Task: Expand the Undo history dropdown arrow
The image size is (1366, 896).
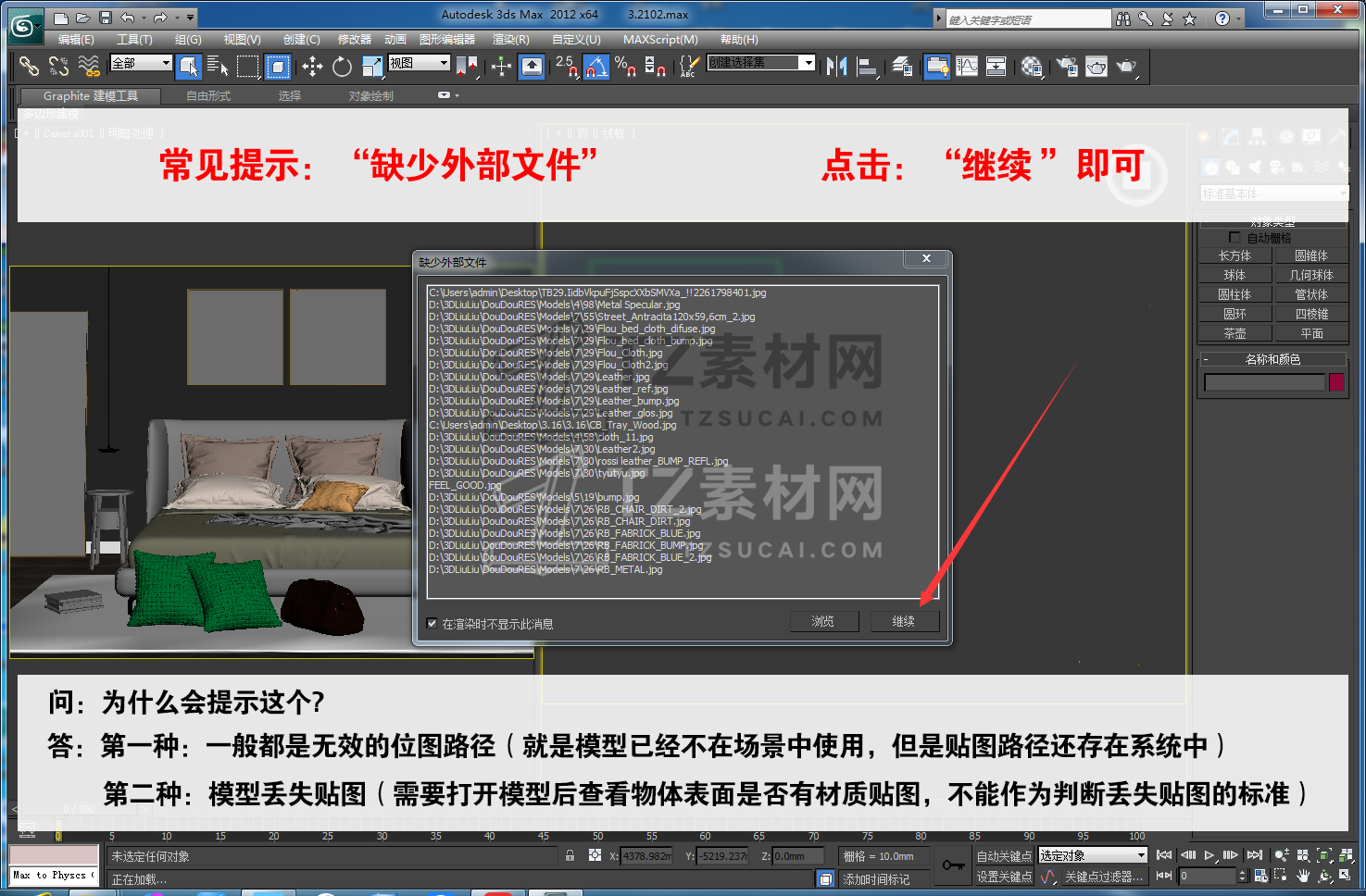Action: (144, 18)
